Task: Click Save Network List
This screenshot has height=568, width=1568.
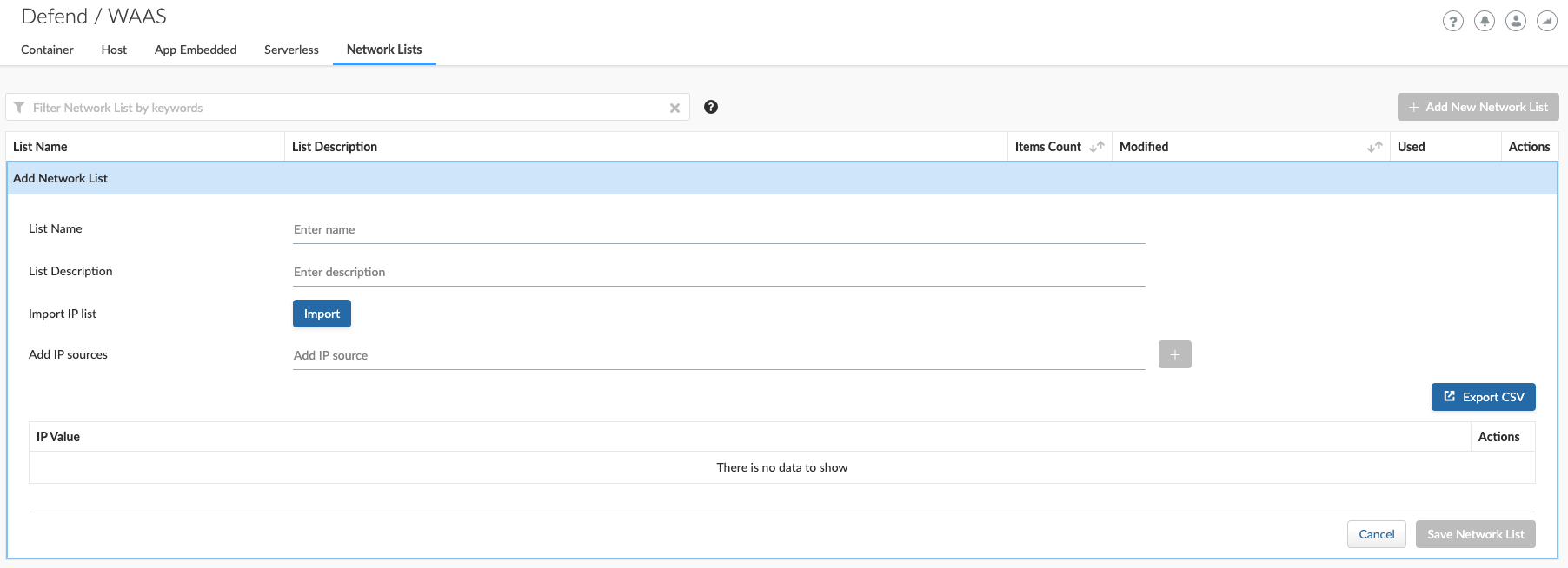Action: [1476, 534]
